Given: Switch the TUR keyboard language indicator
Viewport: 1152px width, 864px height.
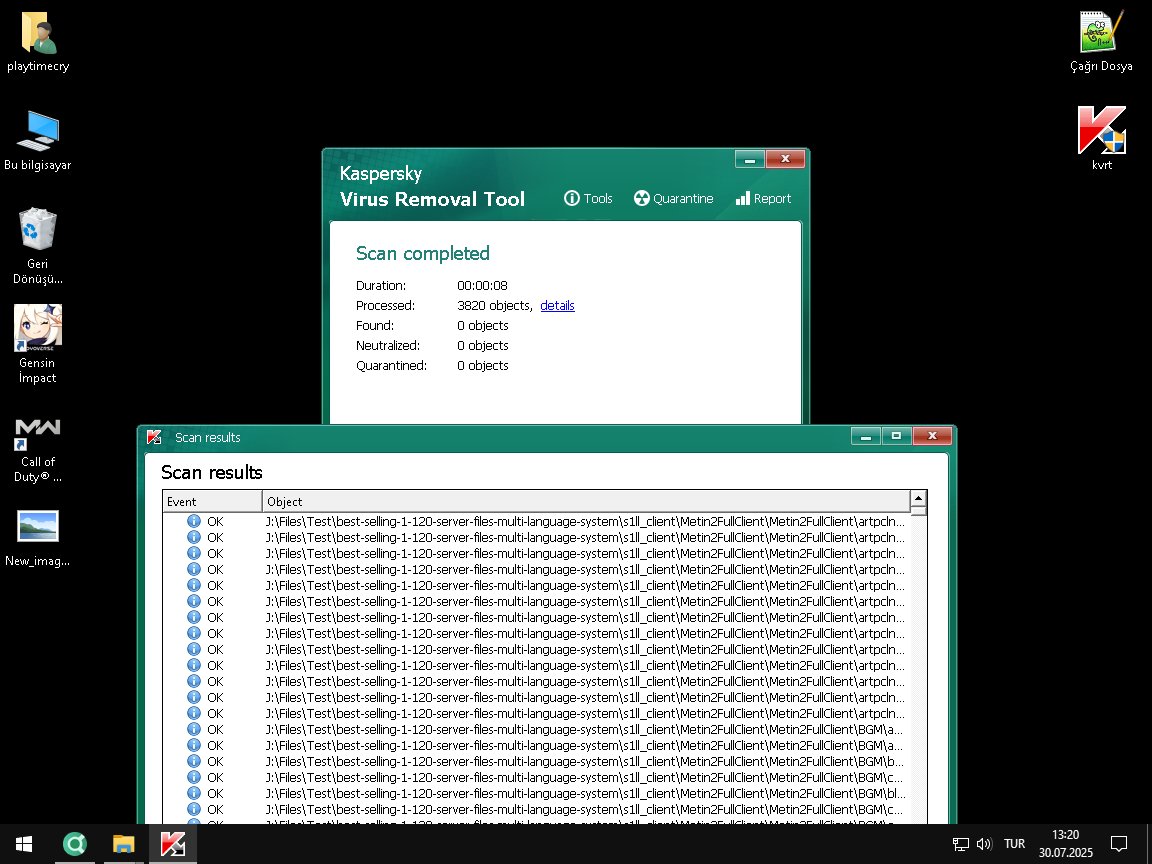Looking at the screenshot, I should coord(1014,843).
